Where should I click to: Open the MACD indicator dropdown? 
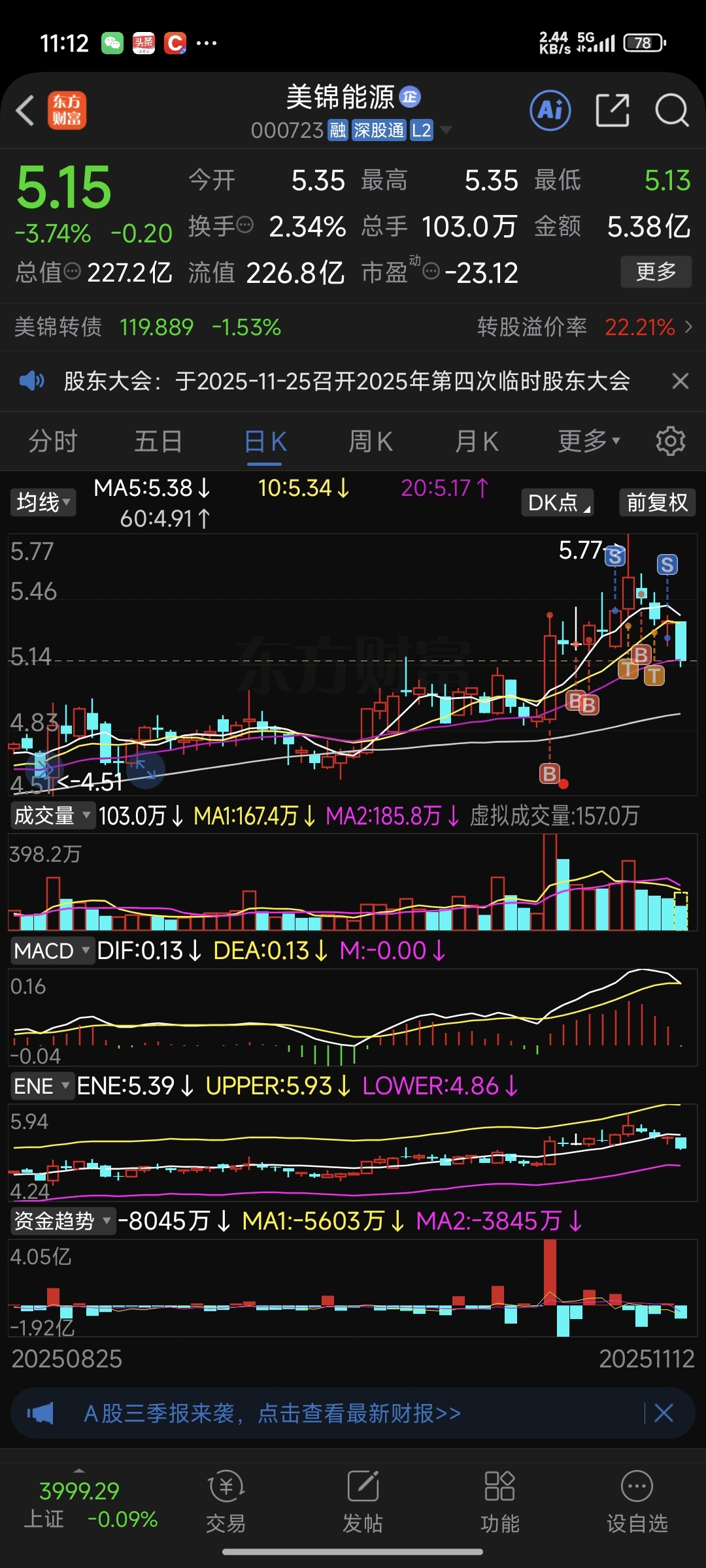coord(52,951)
